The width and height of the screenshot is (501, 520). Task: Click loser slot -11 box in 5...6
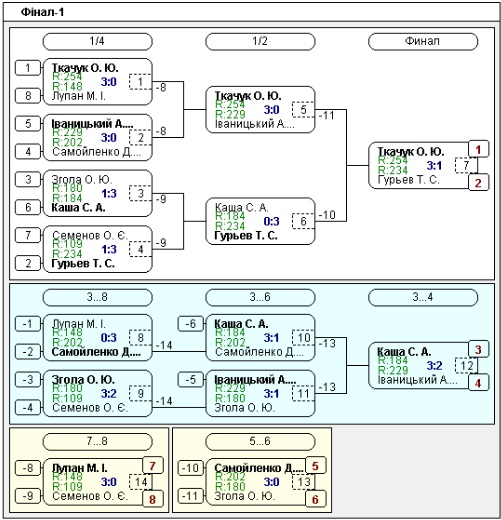[191, 496]
